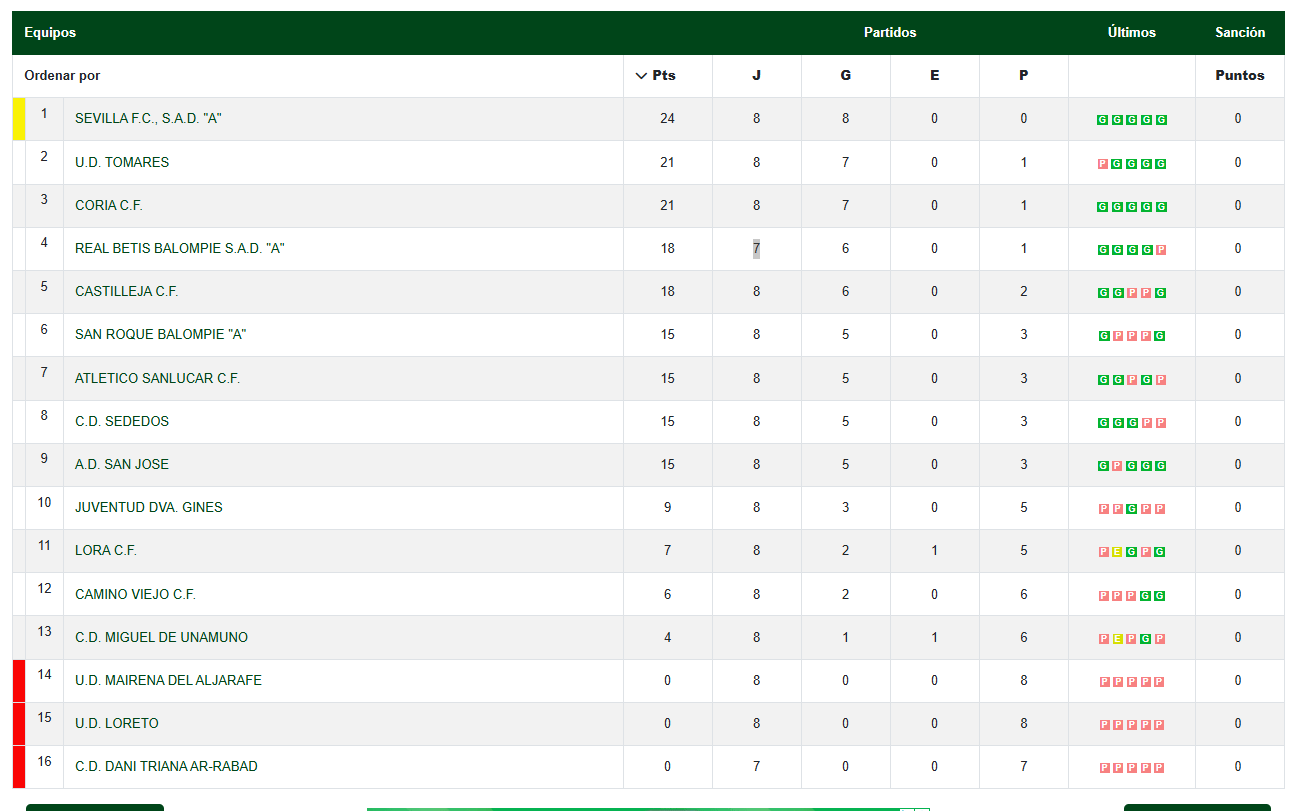Click the red marker beside U.D. LORETO
Viewport: 1295px width, 811px height.
19,723
